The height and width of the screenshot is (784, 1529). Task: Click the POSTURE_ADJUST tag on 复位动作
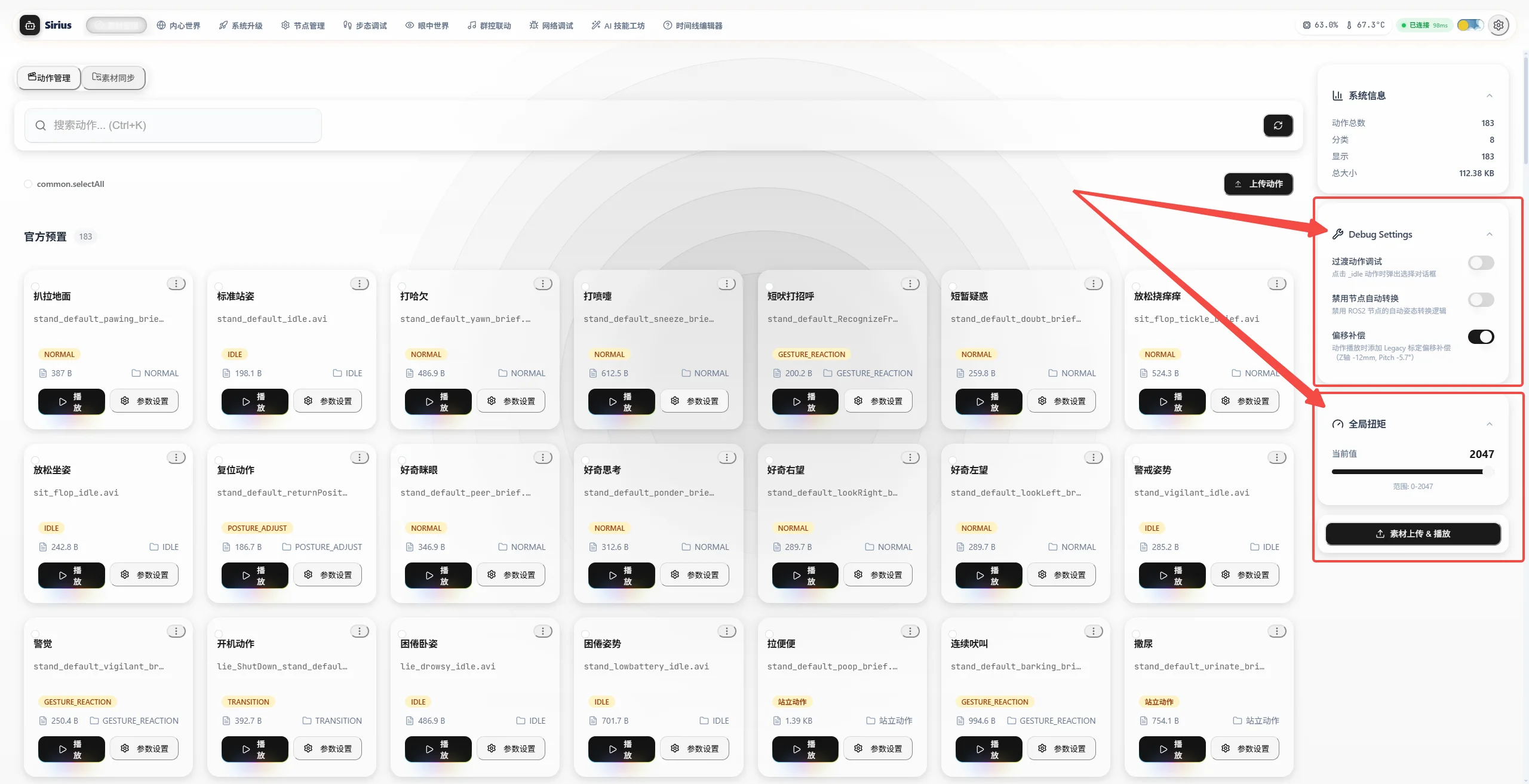coord(257,528)
